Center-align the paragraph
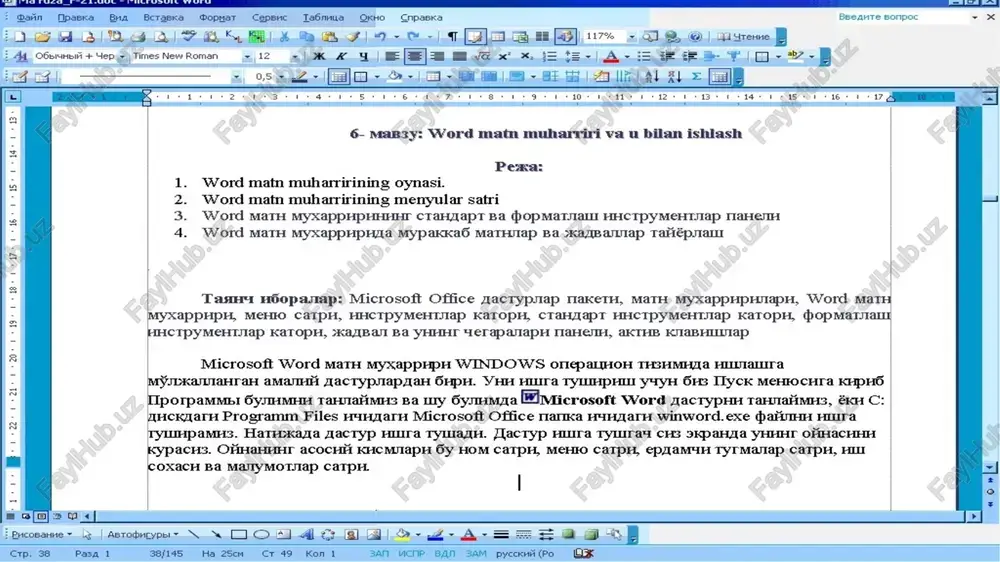Image resolution: width=1000 pixels, height=562 pixels. click(x=415, y=57)
